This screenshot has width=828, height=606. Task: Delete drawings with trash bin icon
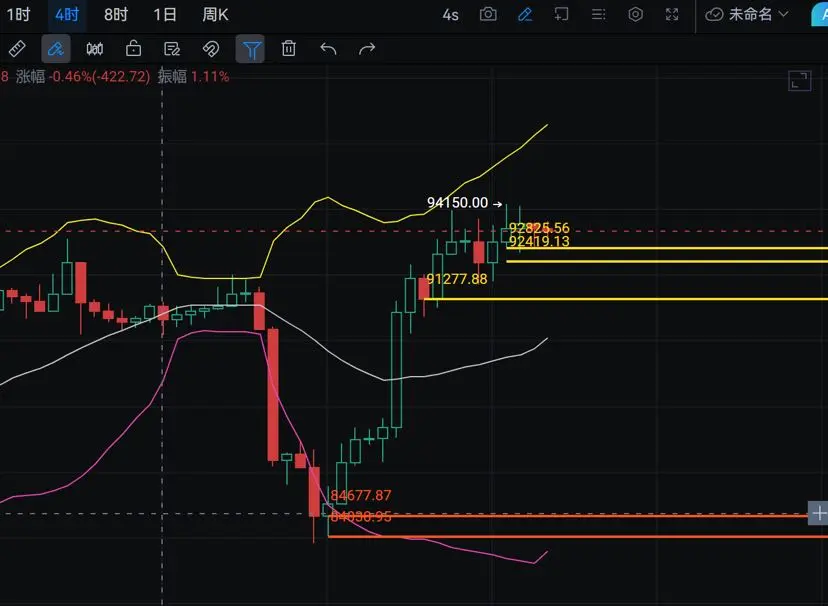(x=288, y=49)
